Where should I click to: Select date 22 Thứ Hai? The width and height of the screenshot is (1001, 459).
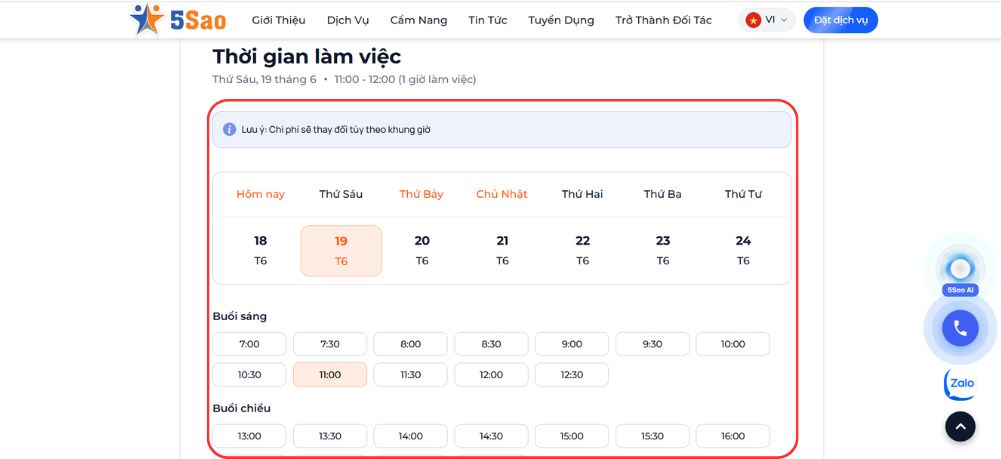click(583, 250)
